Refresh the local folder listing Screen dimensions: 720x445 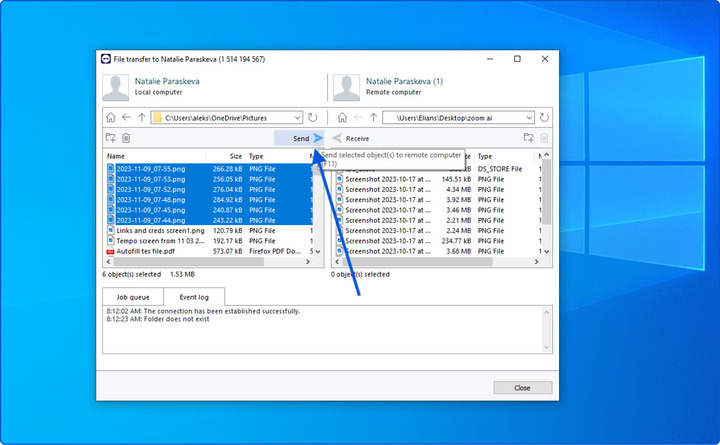coord(313,118)
